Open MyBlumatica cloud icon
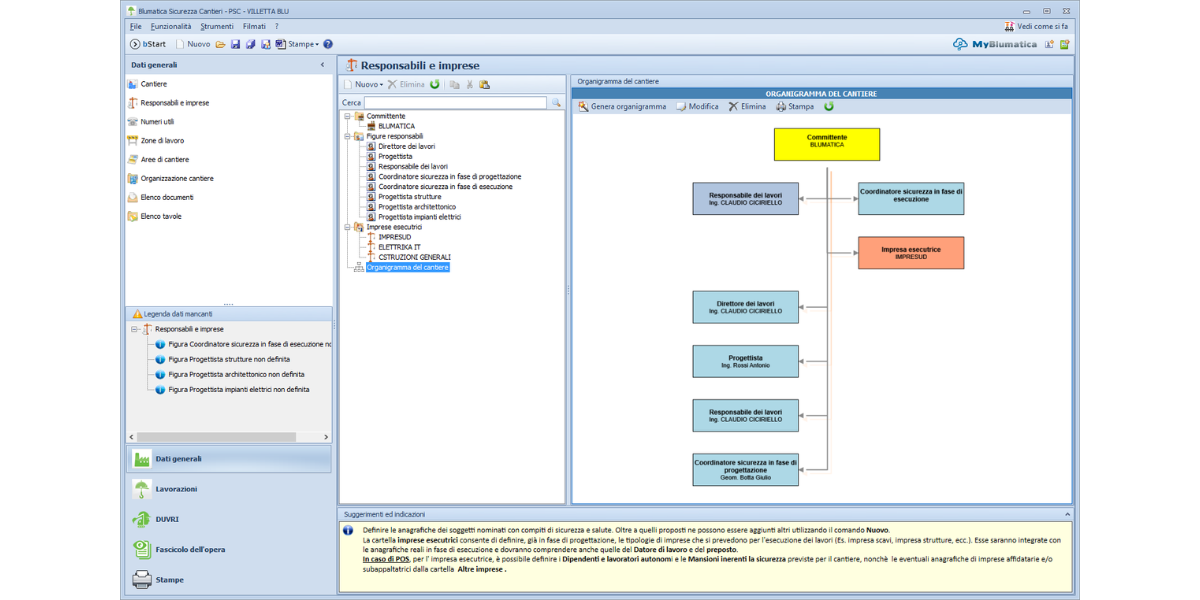The width and height of the screenshot is (1200, 600). (960, 44)
